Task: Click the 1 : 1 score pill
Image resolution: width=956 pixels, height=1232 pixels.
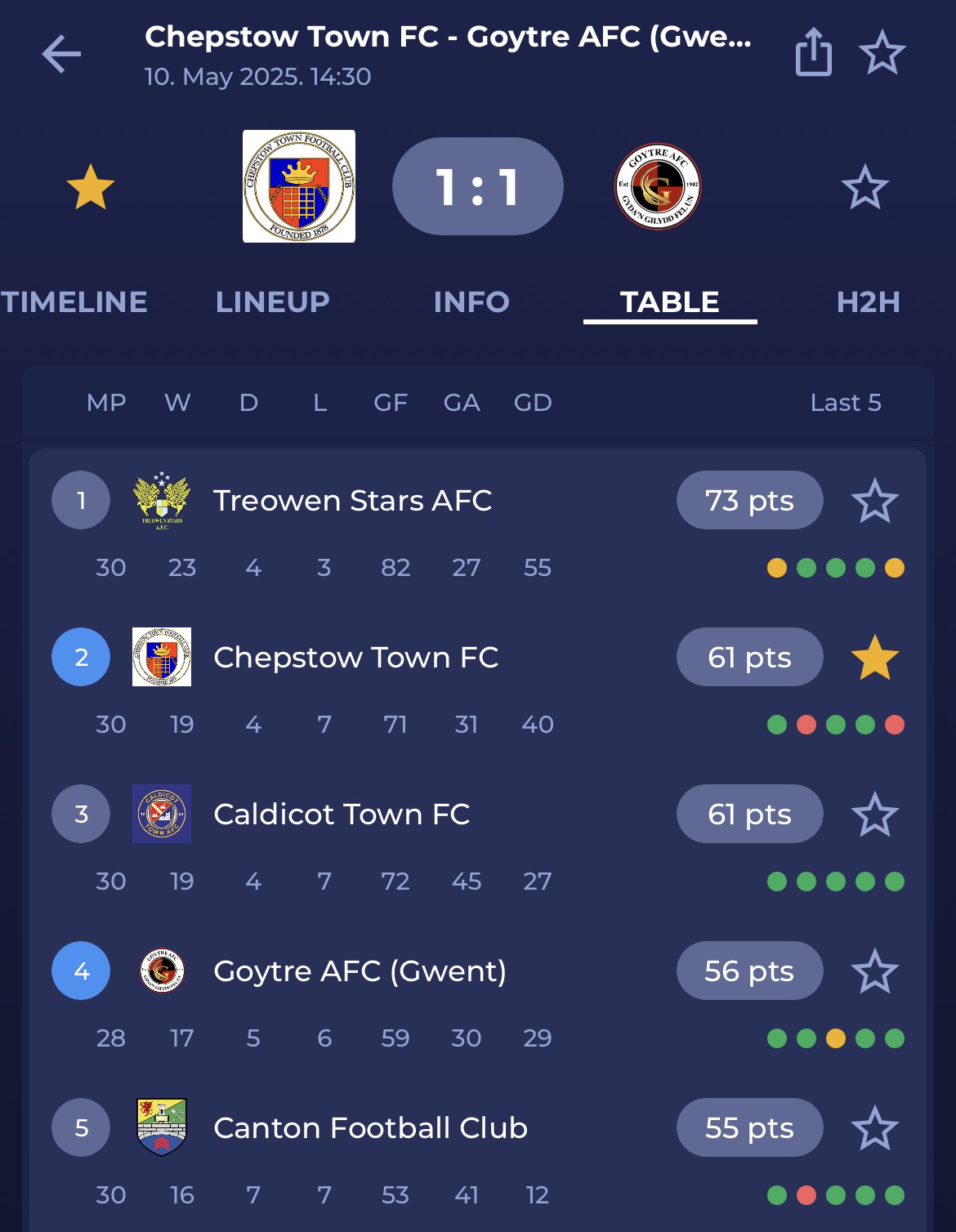Action: coord(478,186)
